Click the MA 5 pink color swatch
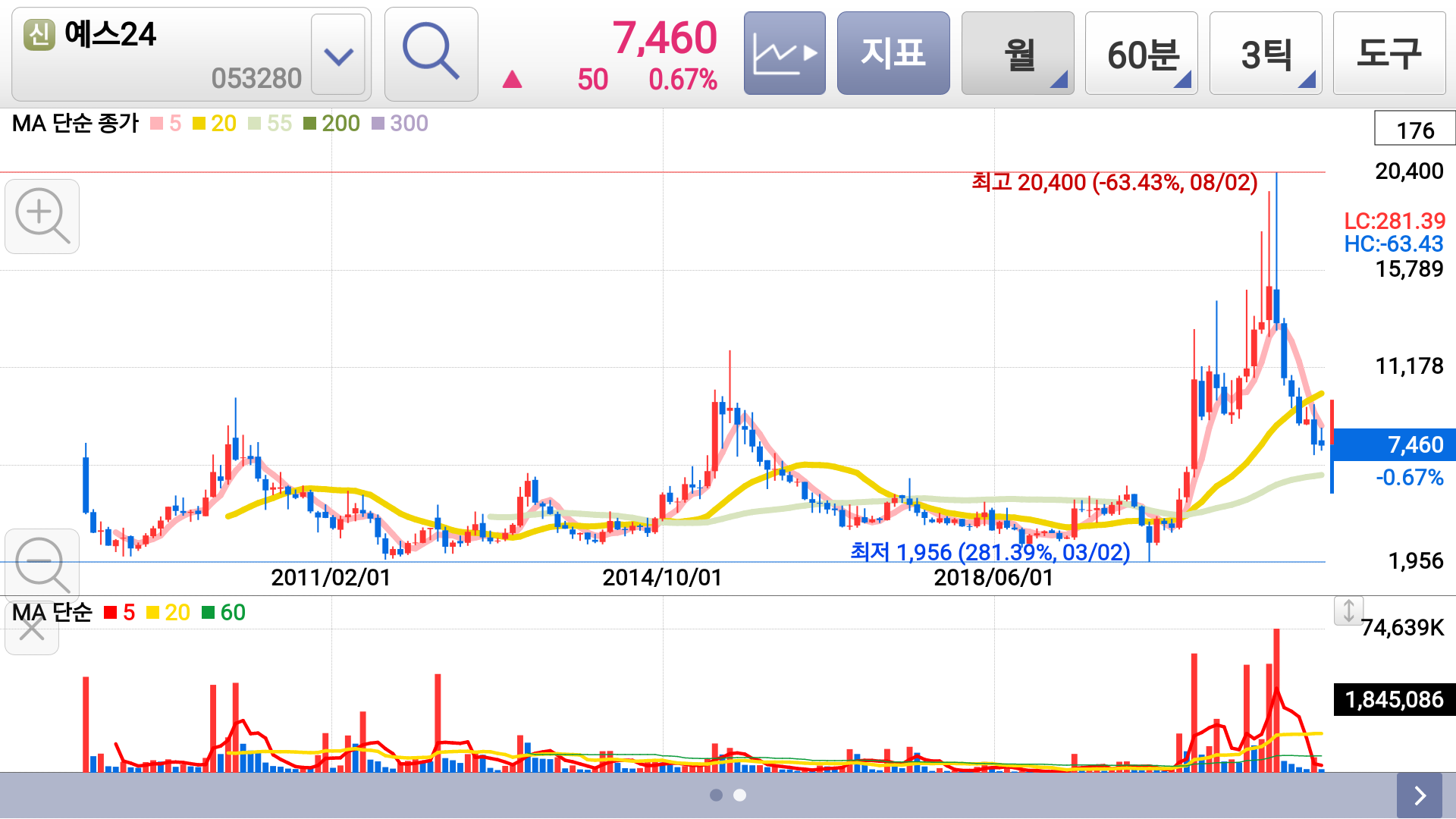This screenshot has width=1456, height=819. [x=157, y=124]
